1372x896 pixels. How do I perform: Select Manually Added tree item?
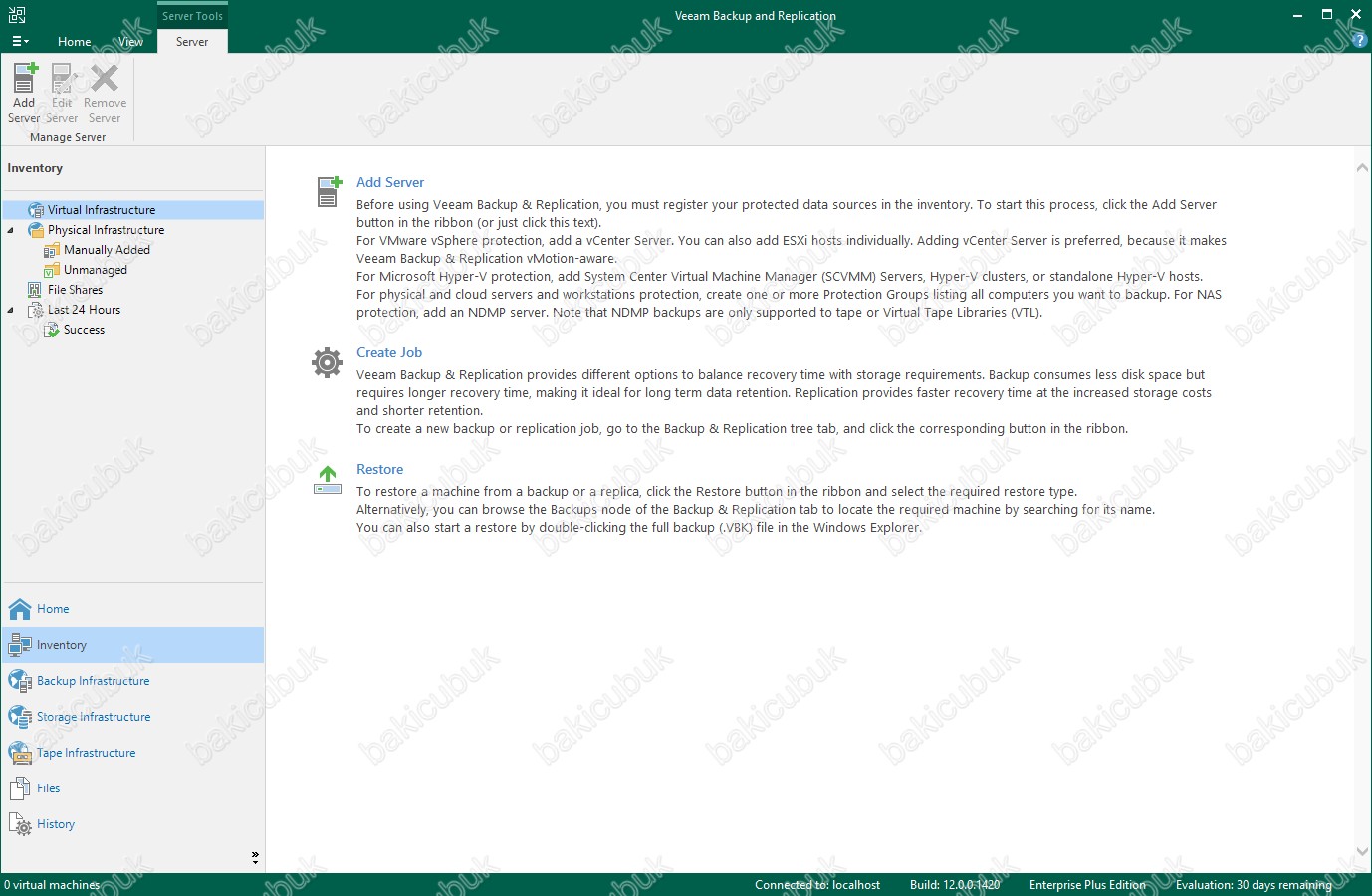pyautogui.click(x=107, y=250)
